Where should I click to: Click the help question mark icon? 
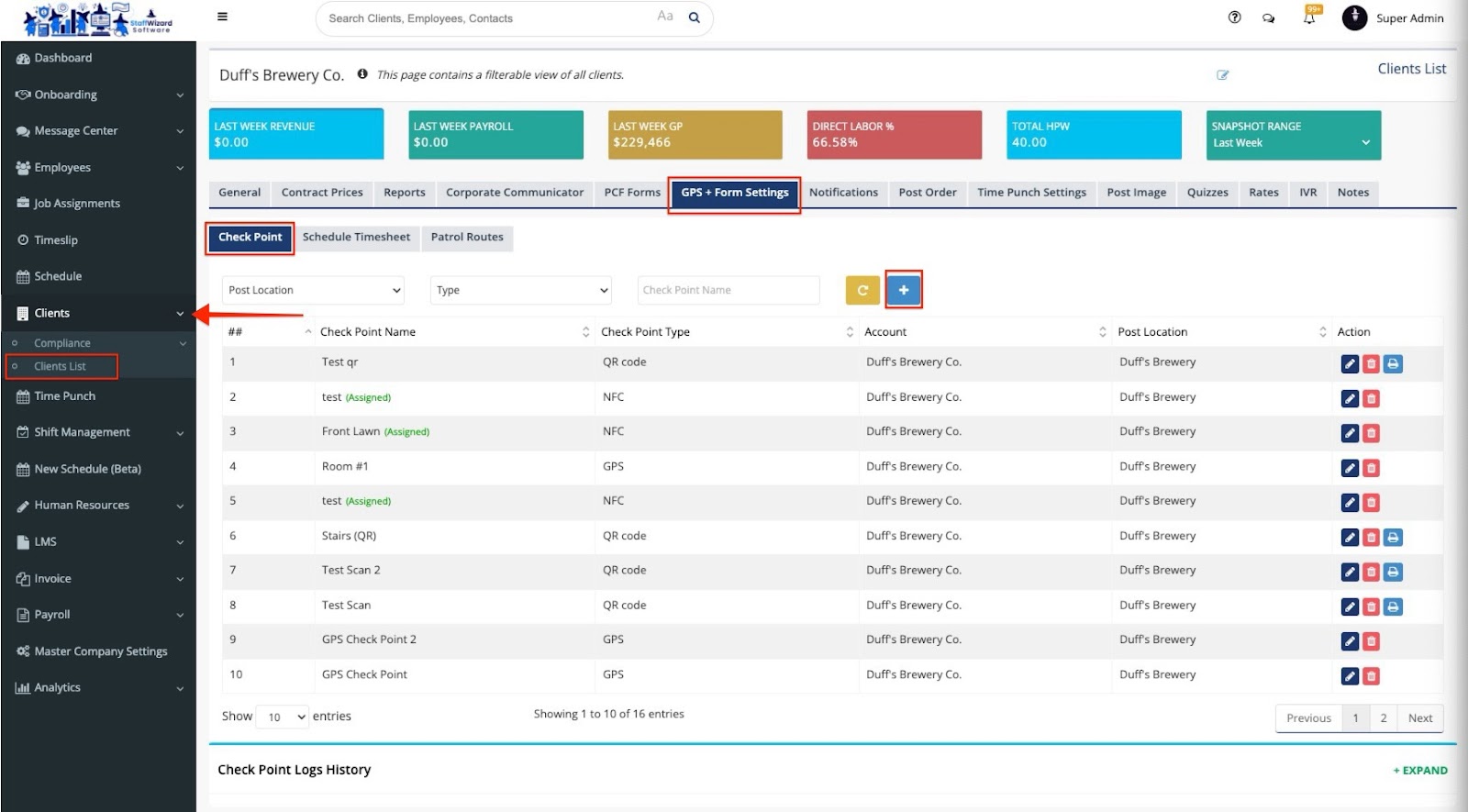[x=1234, y=17]
